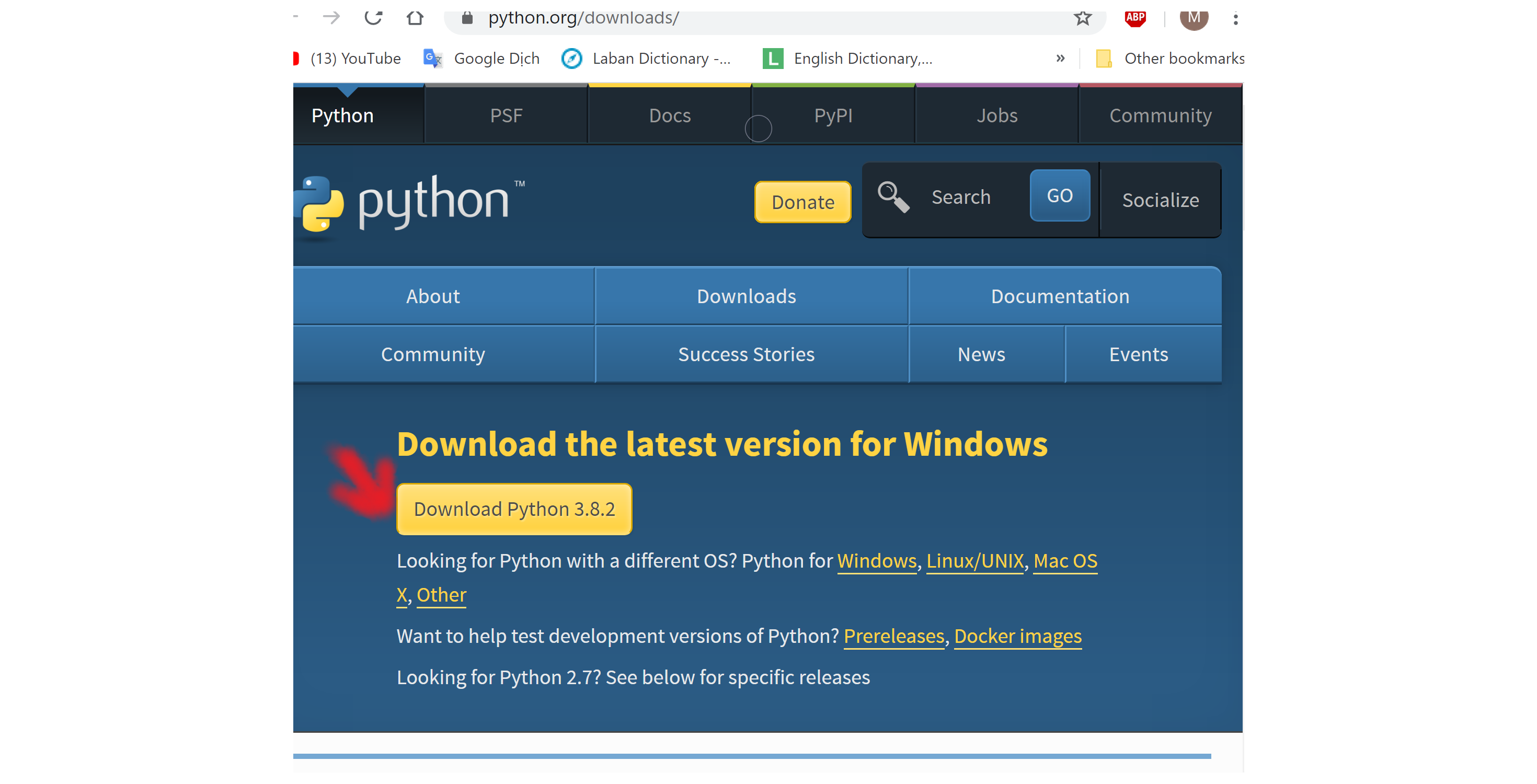This screenshot has height=784, width=1537.
Task: Switch to the PyPI tab
Action: pos(833,116)
